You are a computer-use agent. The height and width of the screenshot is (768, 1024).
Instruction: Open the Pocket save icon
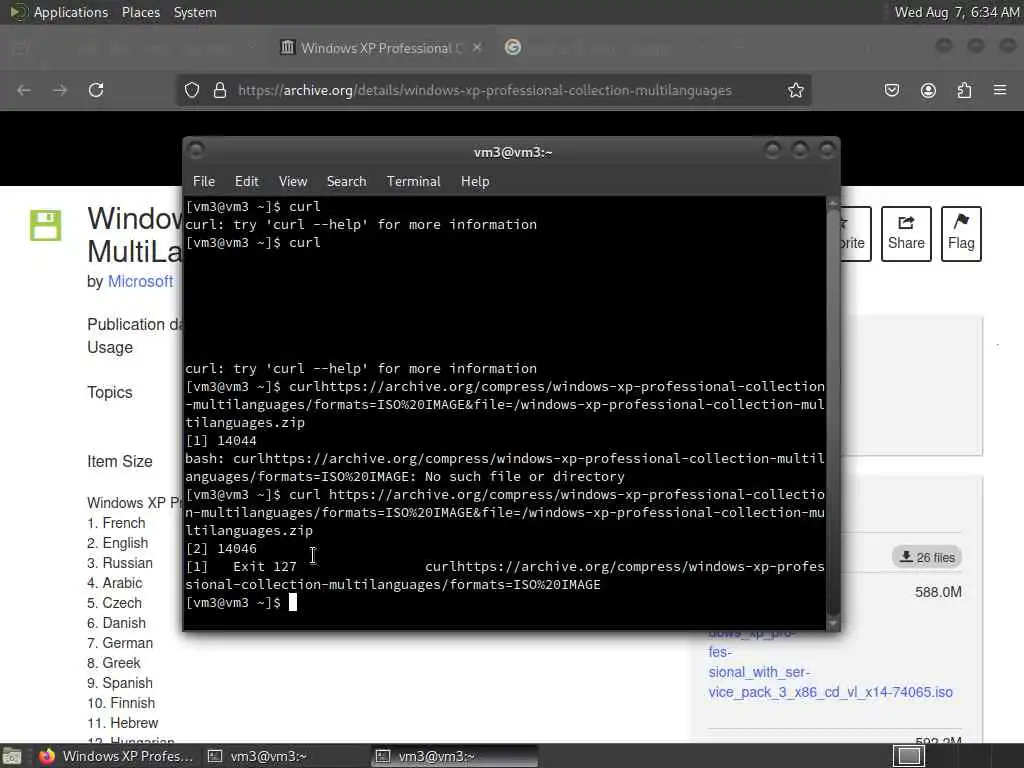(x=892, y=90)
